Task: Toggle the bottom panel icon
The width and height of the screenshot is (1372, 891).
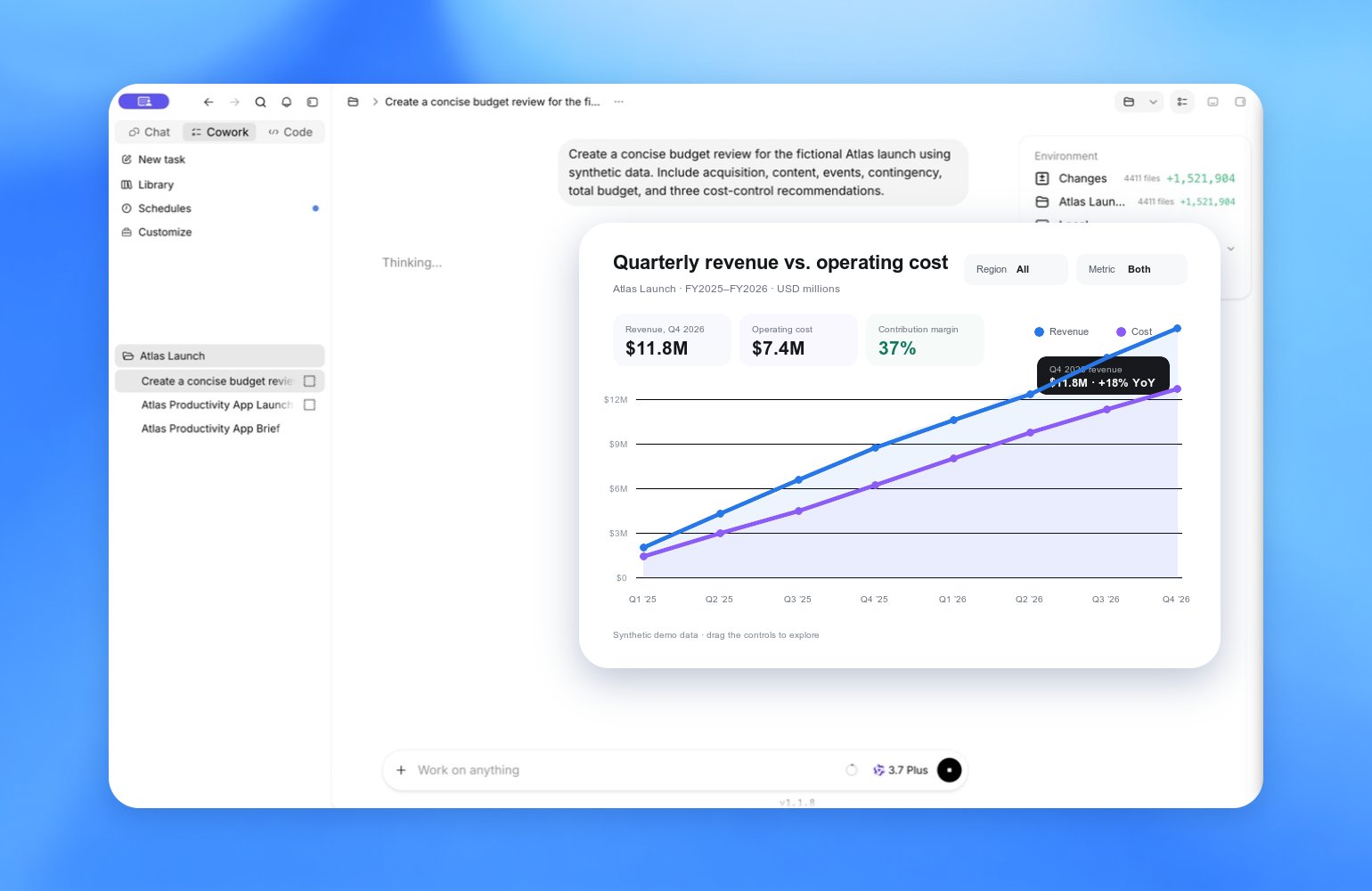Action: 1213,102
